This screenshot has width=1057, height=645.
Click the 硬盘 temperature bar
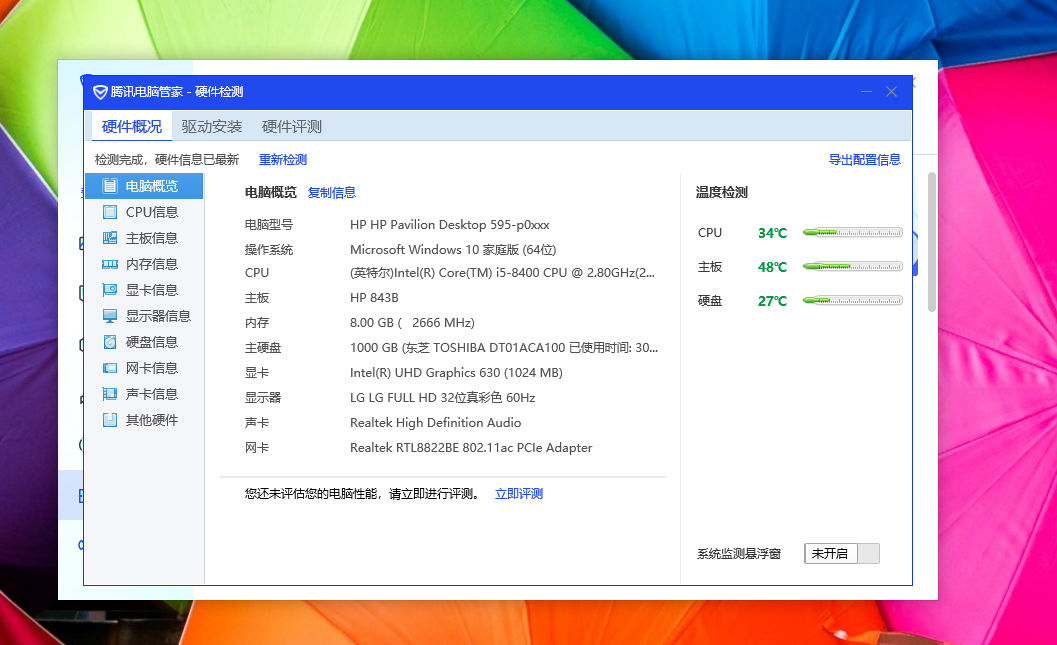852,301
